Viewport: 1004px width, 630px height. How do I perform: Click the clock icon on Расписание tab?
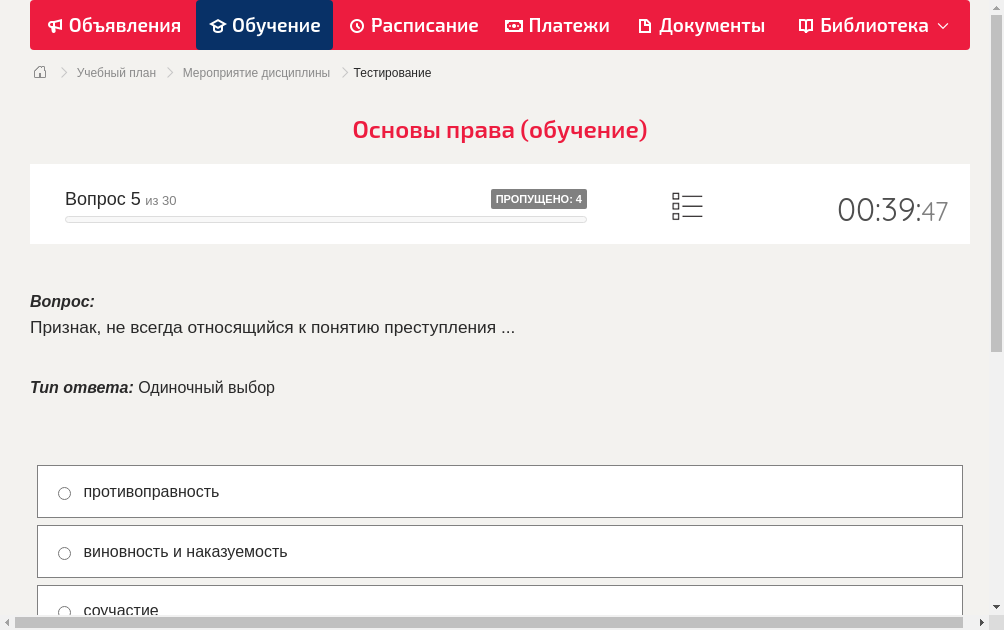(x=356, y=25)
